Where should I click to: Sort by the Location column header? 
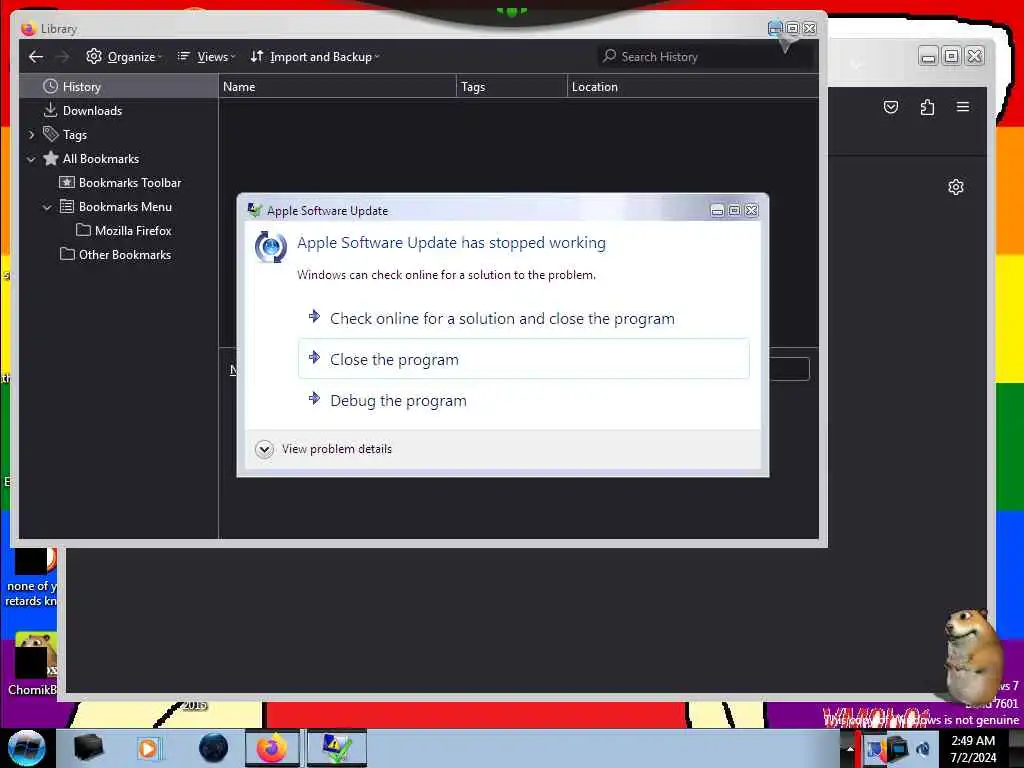[x=692, y=87]
